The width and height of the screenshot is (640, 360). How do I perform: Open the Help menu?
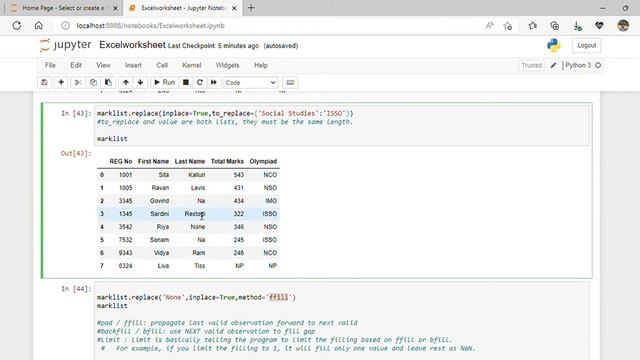coord(261,65)
